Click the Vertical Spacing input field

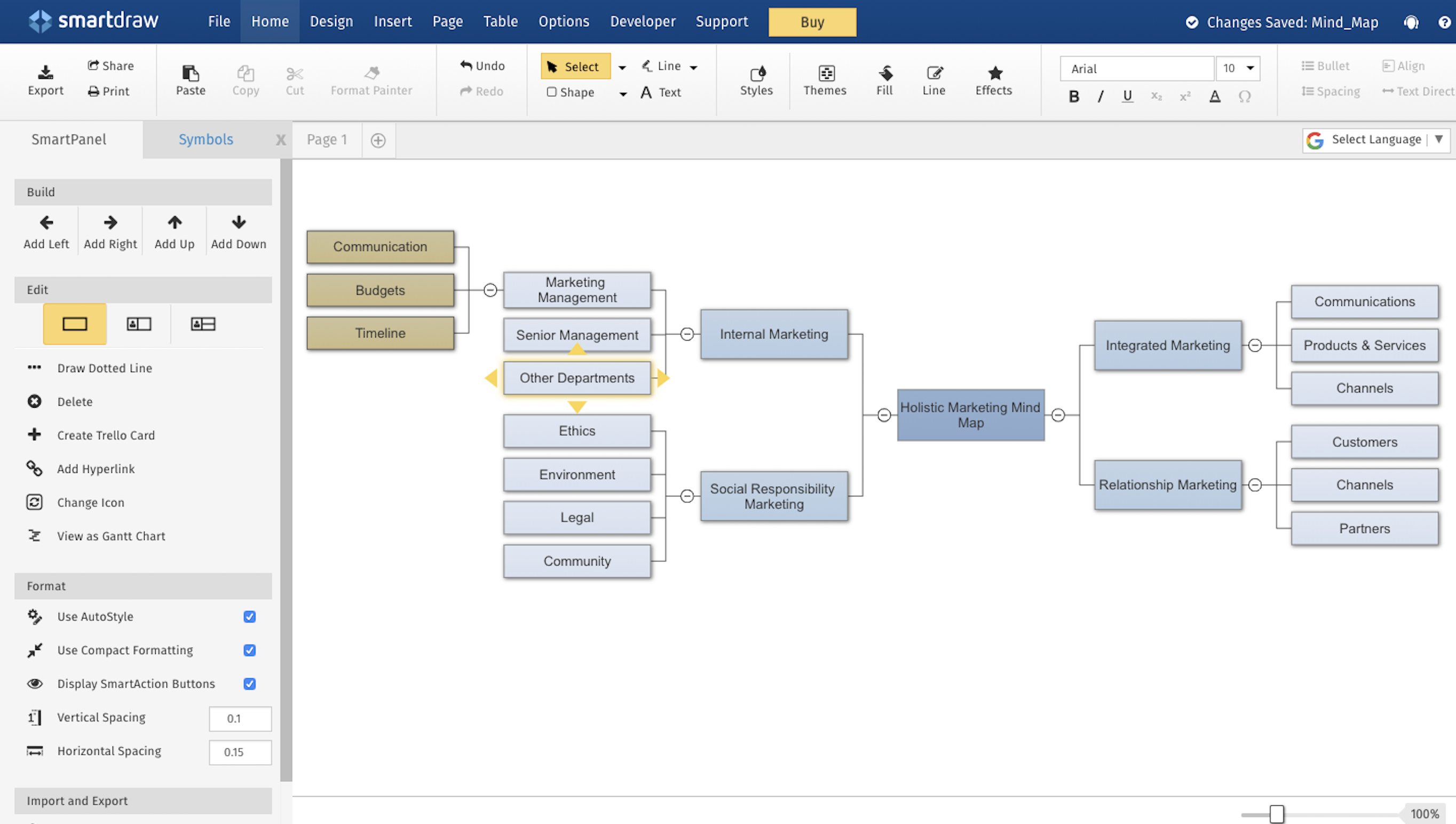pos(240,718)
